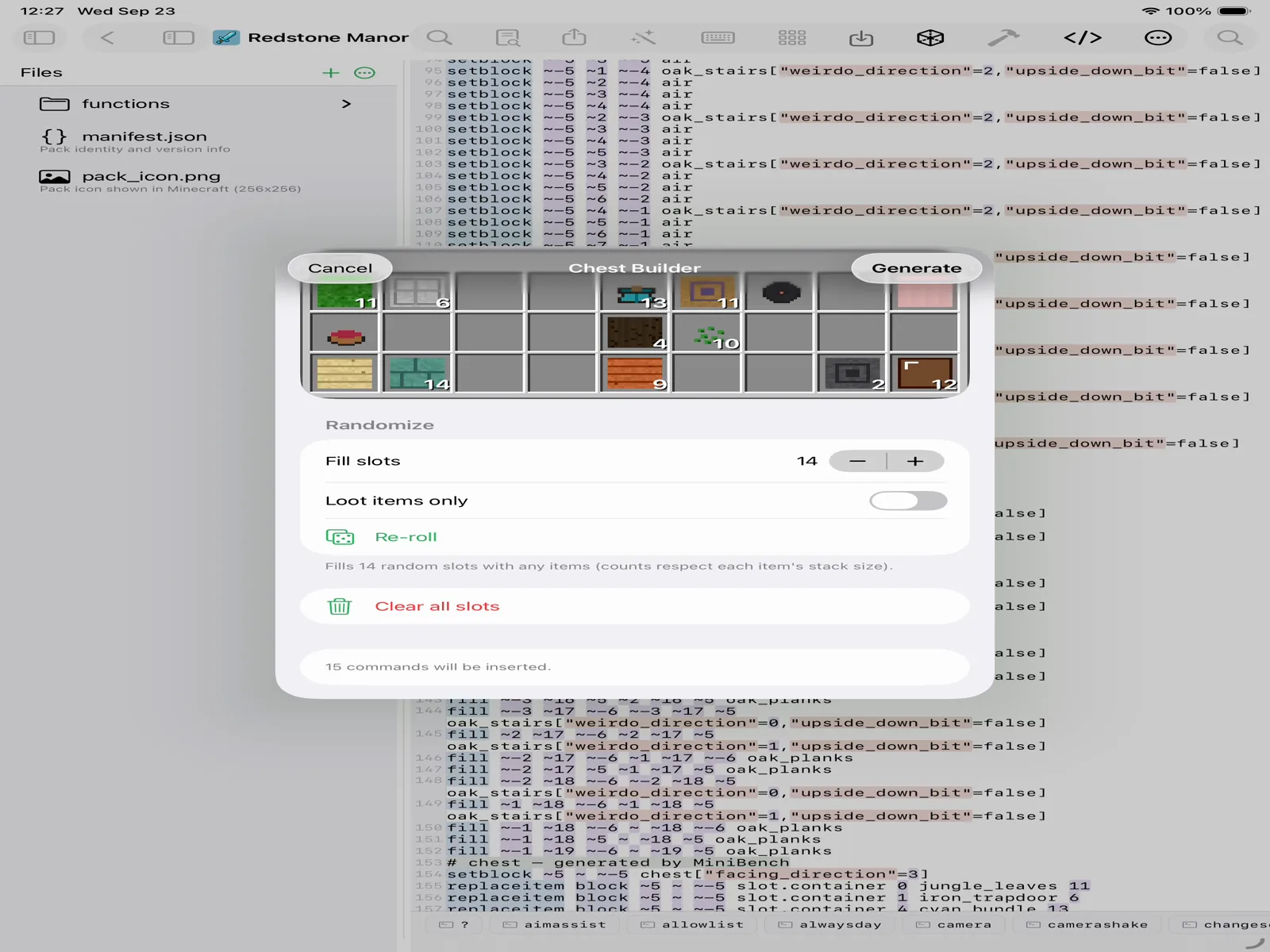Tap the share icon in toolbar
Image resolution: width=1270 pixels, height=952 pixels.
click(574, 37)
